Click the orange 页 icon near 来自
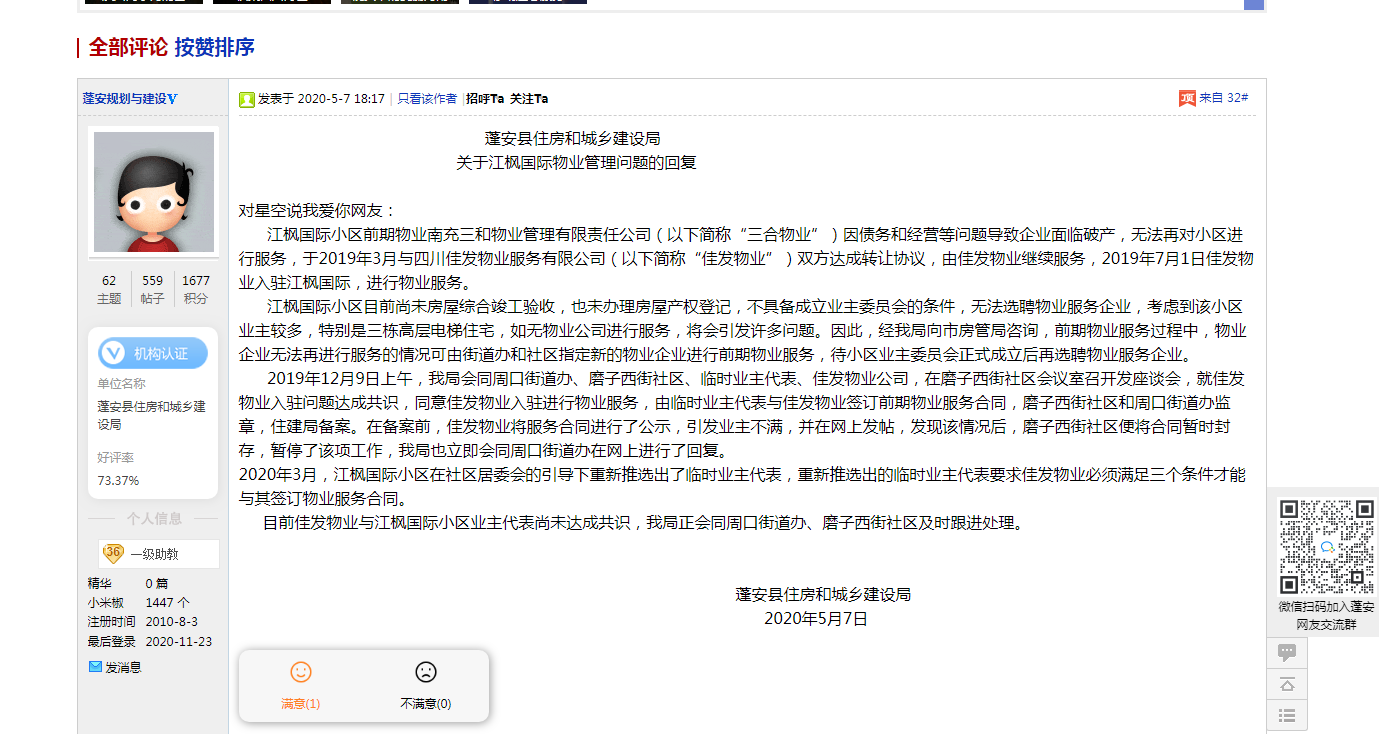The image size is (1379, 734). point(1187,98)
